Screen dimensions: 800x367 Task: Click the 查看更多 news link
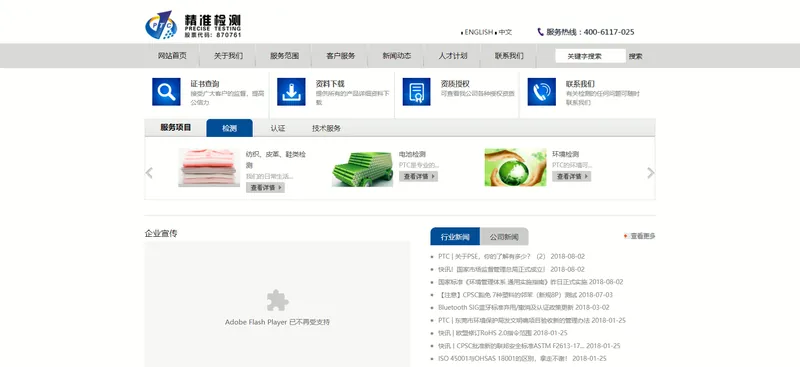(642, 236)
